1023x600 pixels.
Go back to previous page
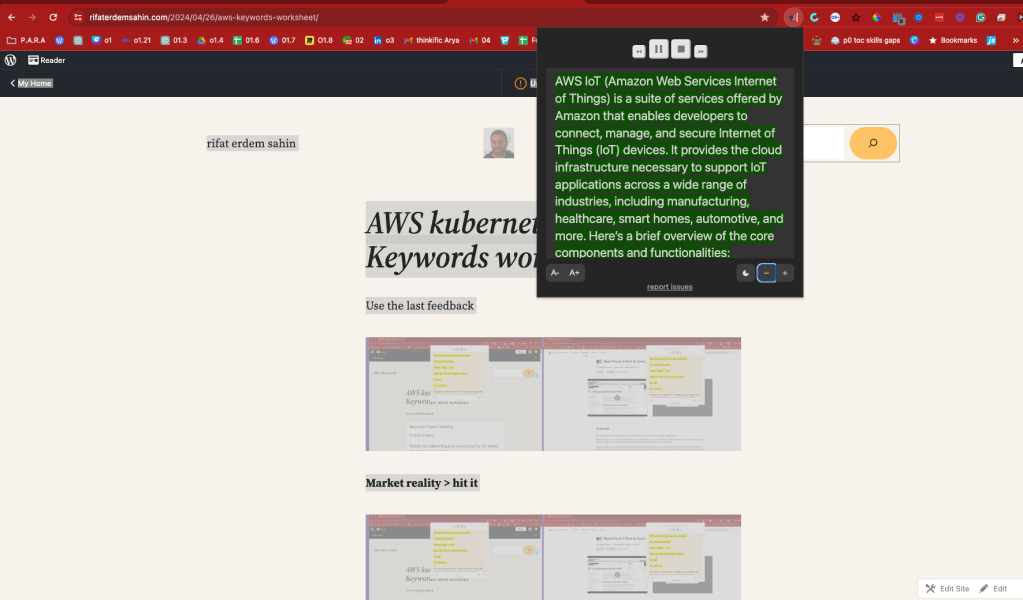(12, 18)
